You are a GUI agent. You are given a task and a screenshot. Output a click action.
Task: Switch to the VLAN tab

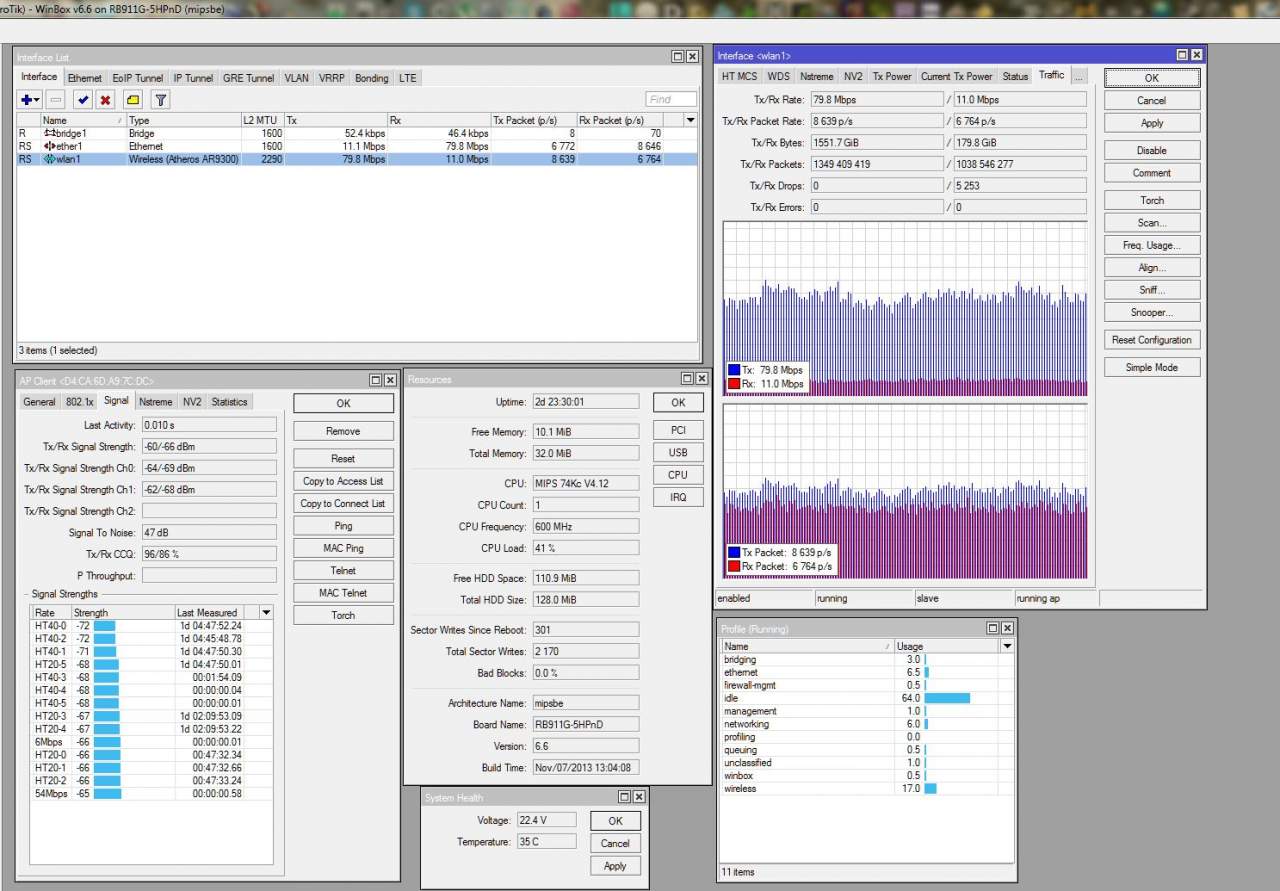click(296, 78)
